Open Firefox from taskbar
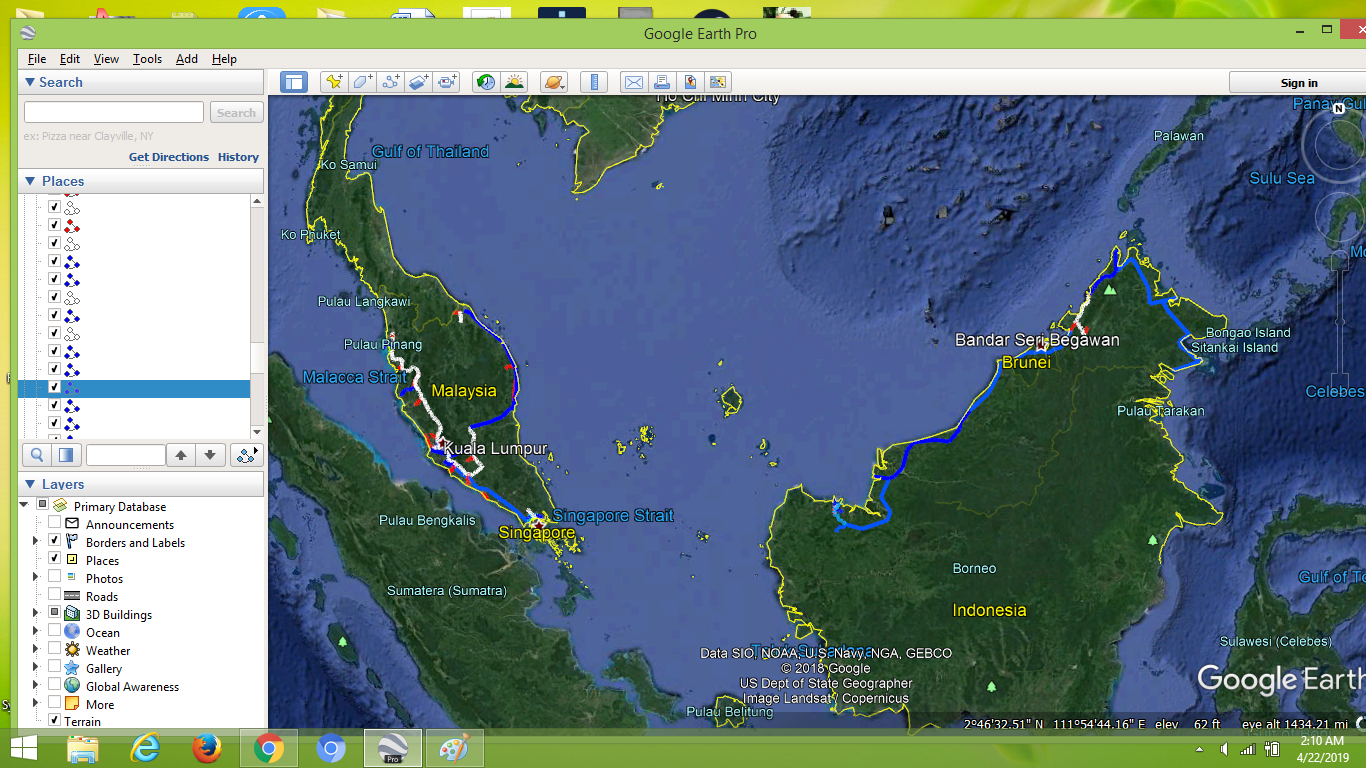Image resolution: width=1366 pixels, height=768 pixels. point(207,748)
